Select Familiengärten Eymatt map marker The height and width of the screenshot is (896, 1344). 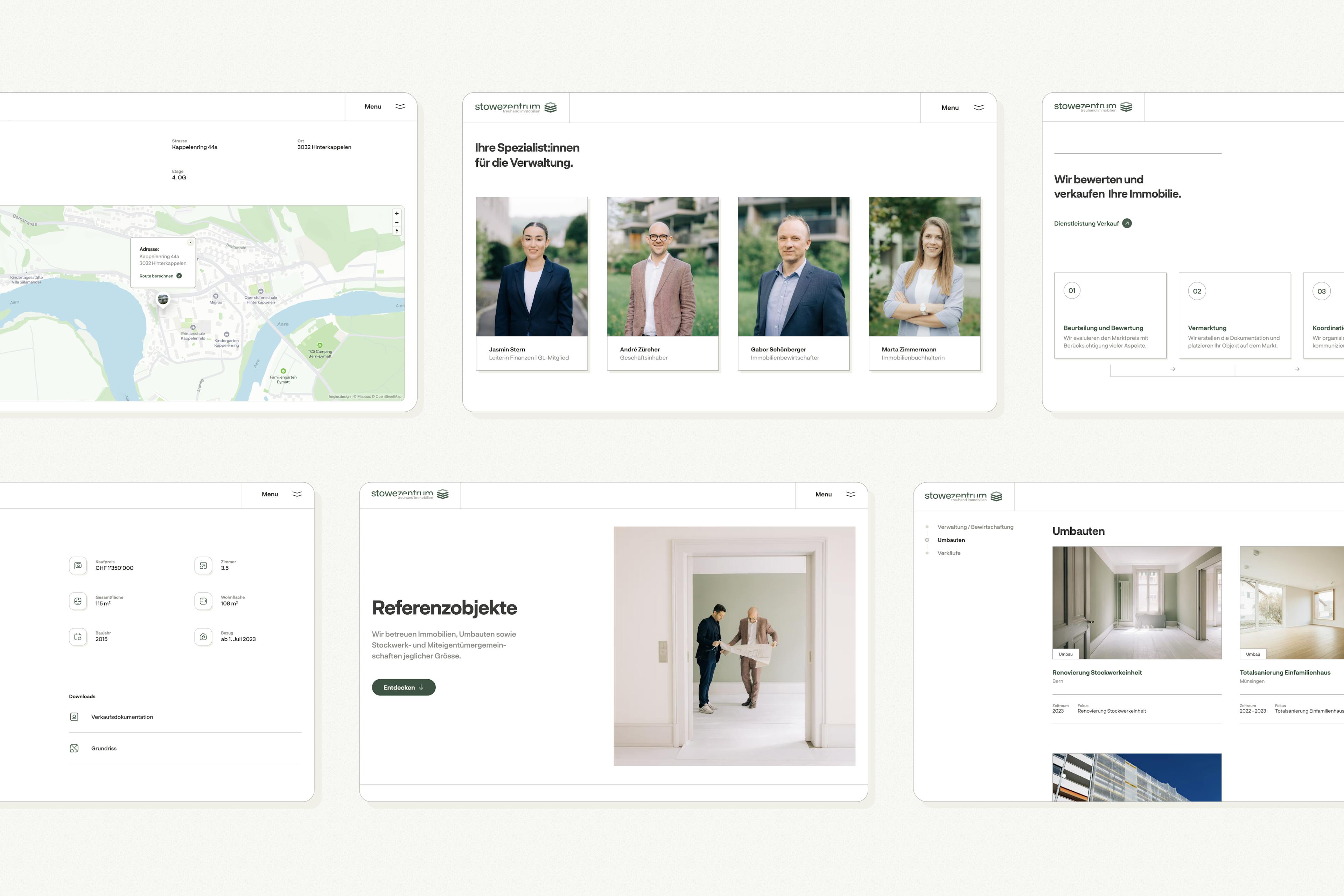point(283,371)
